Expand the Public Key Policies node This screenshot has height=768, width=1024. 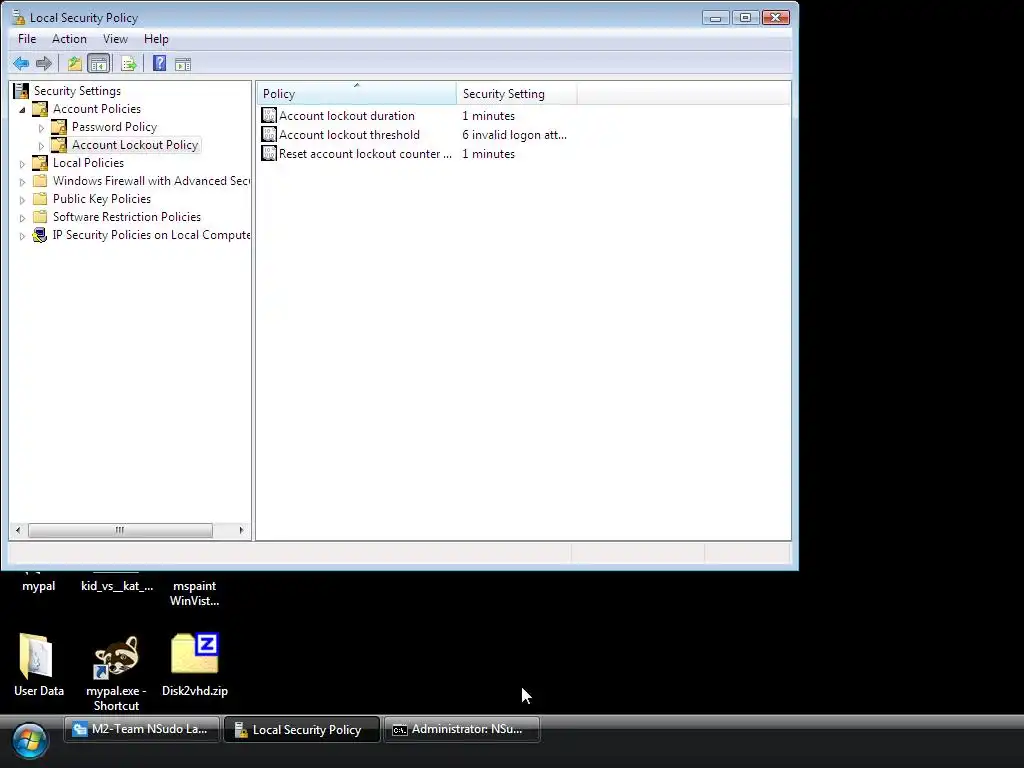tap(22, 200)
